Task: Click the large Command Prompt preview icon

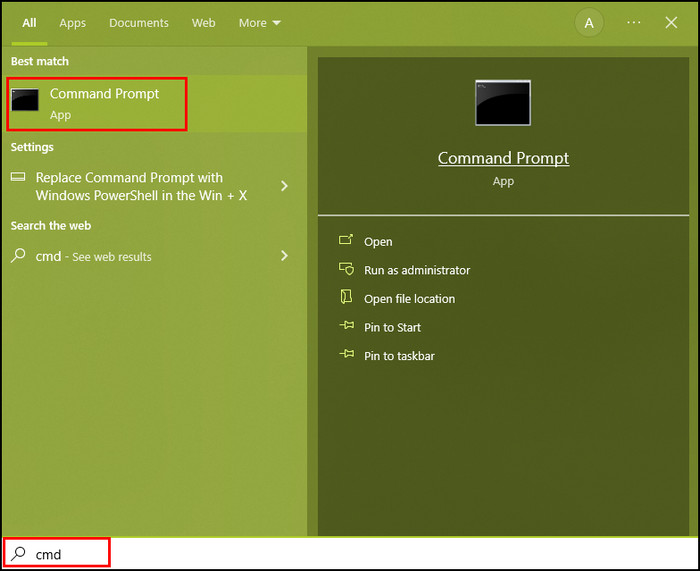Action: [x=503, y=103]
